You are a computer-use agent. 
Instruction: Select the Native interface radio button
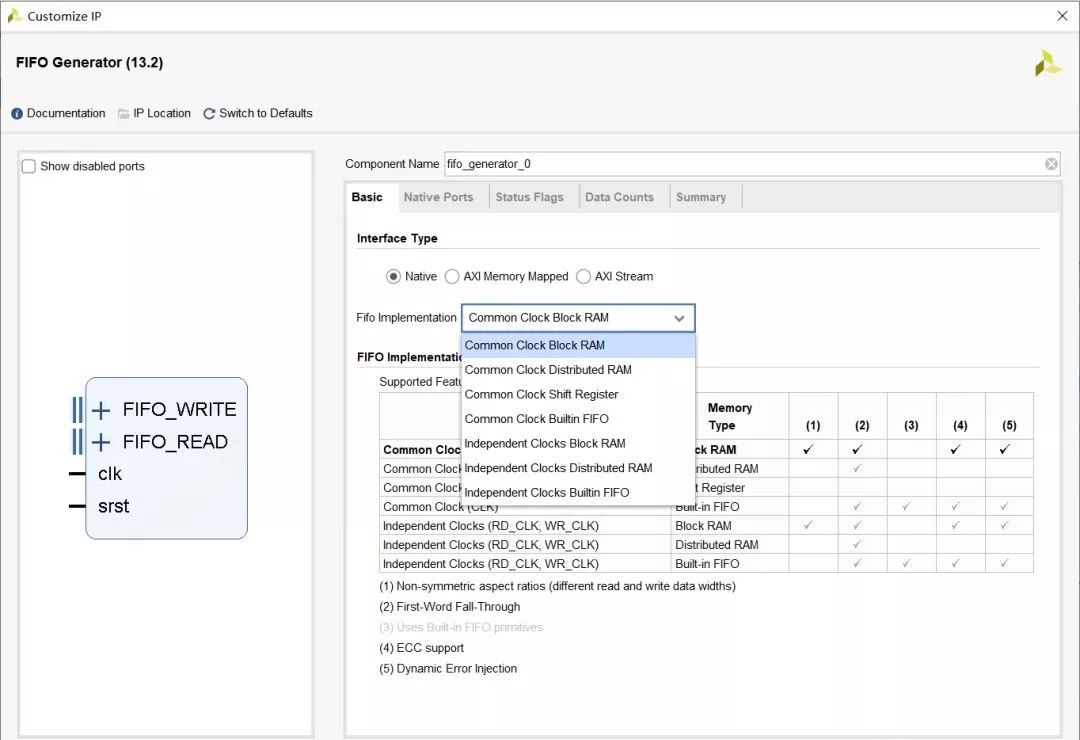(393, 277)
